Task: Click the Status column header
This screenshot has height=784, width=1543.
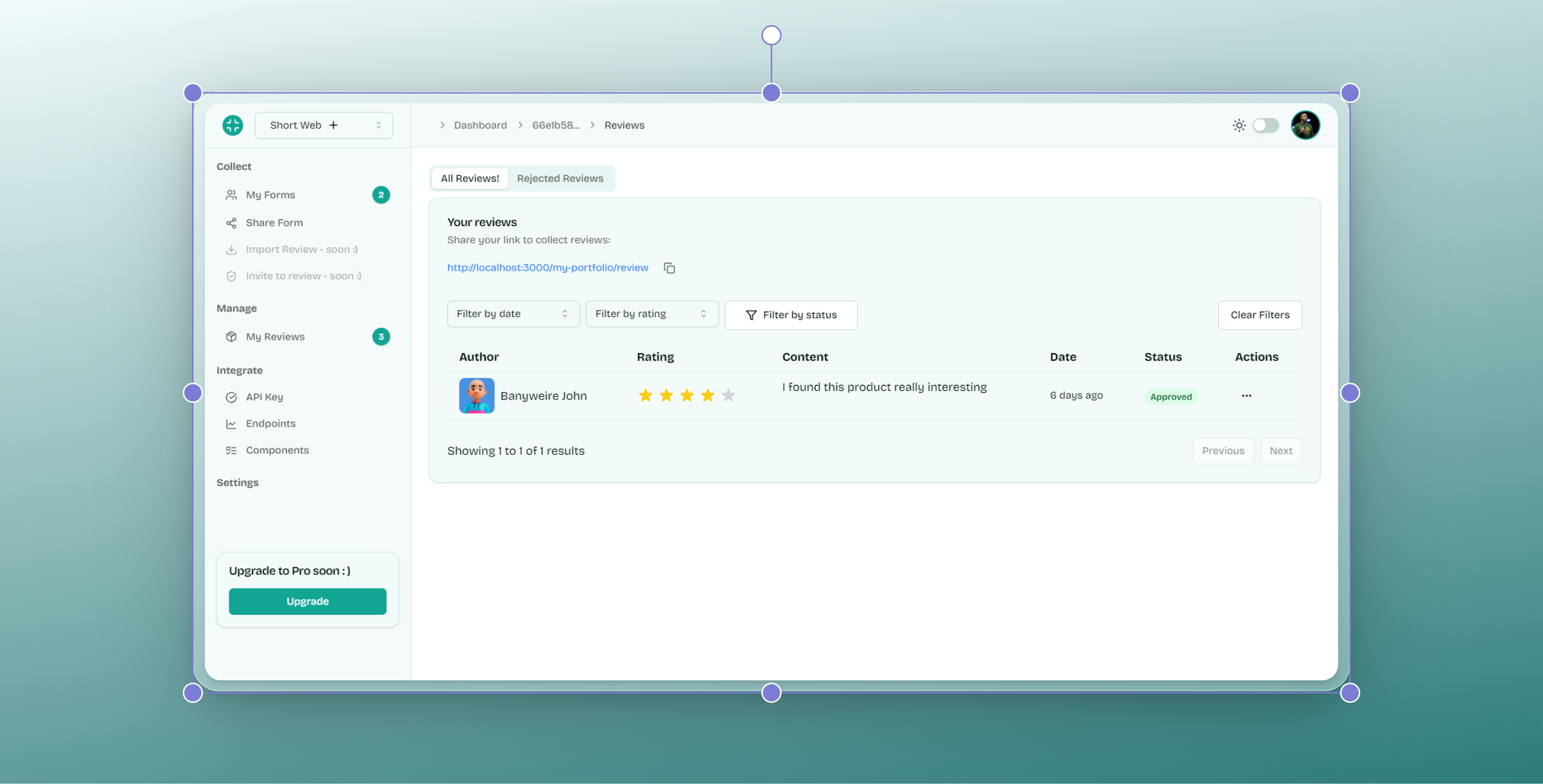Action: point(1163,357)
